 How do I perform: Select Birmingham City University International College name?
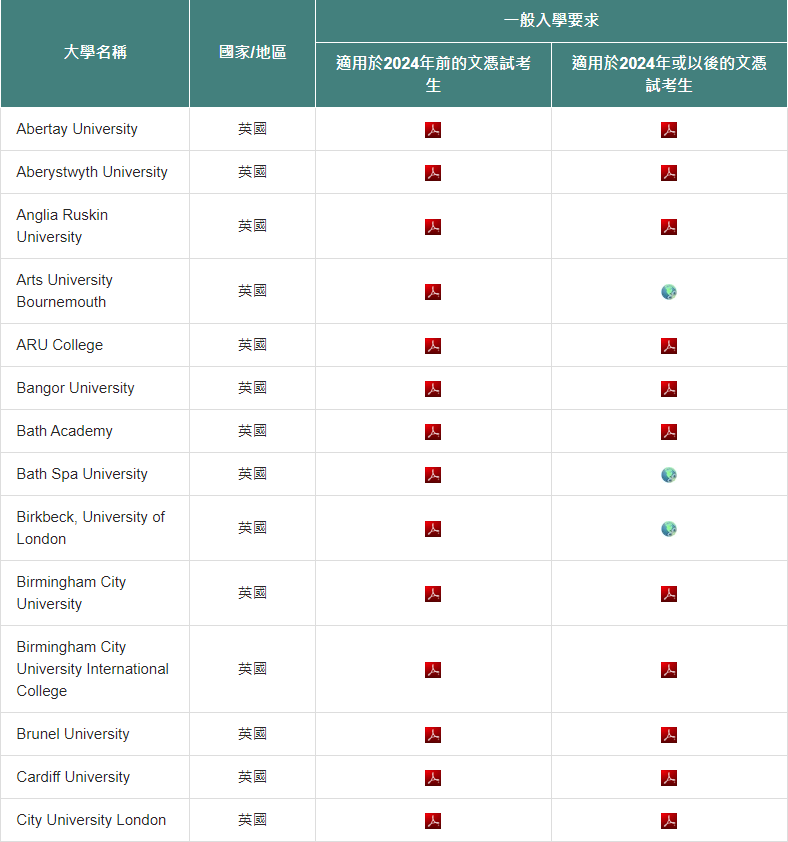pos(95,669)
